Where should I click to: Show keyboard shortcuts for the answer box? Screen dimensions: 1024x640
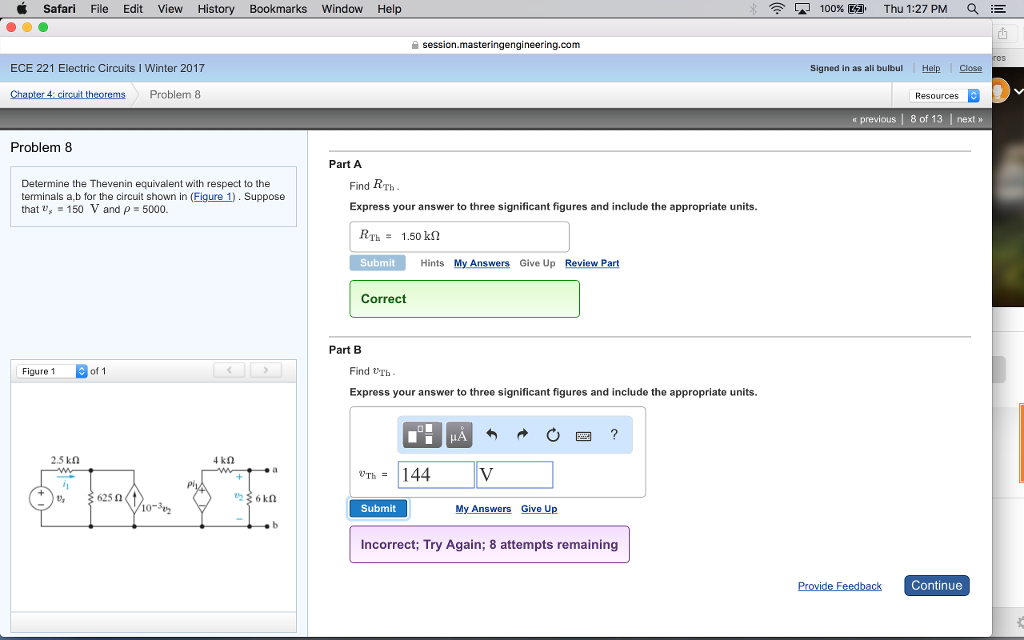(584, 435)
